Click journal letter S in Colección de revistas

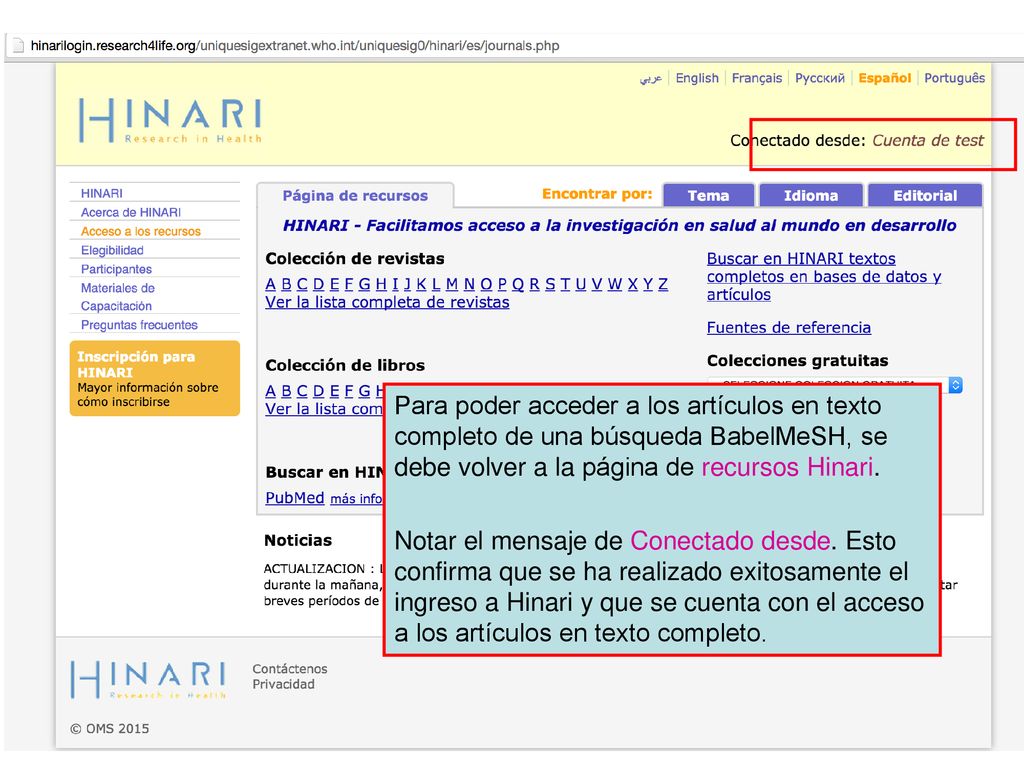coord(550,284)
